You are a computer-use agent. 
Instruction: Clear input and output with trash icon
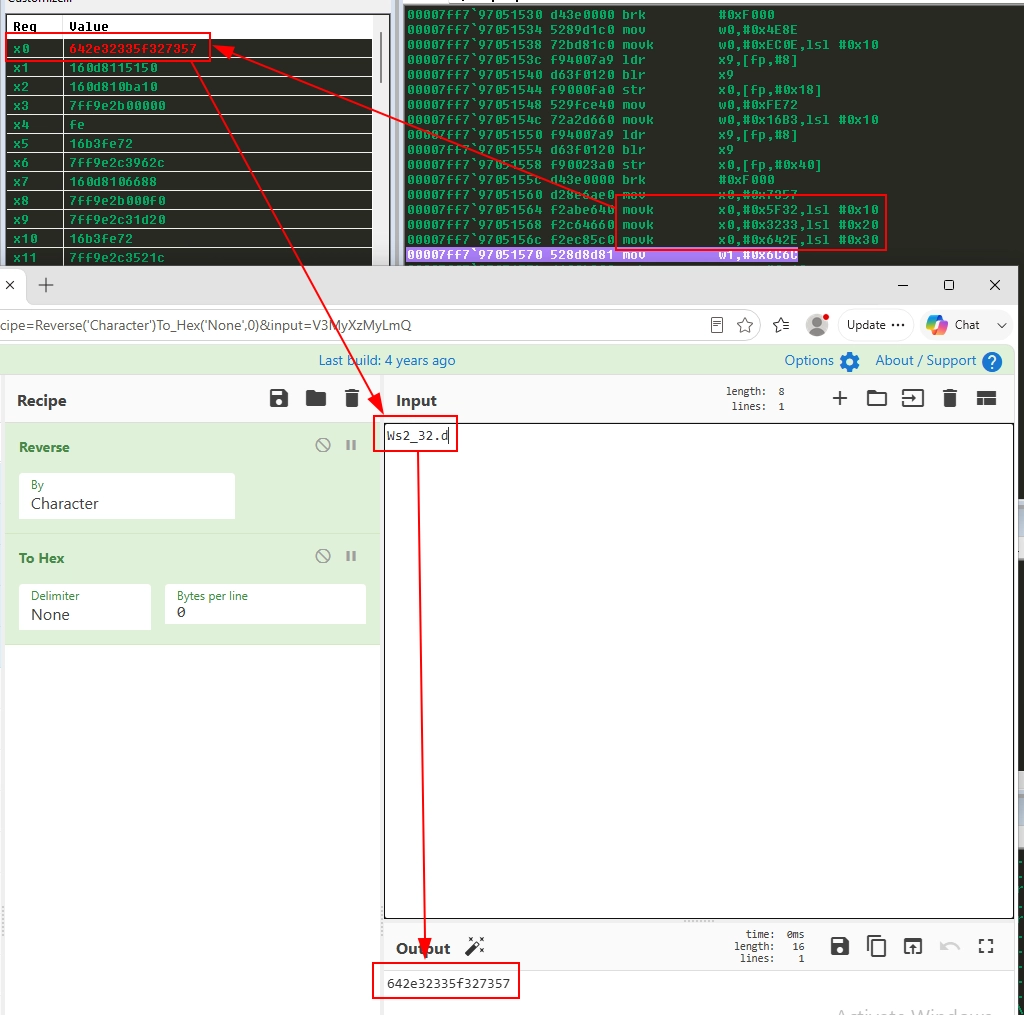pyautogui.click(x=950, y=398)
